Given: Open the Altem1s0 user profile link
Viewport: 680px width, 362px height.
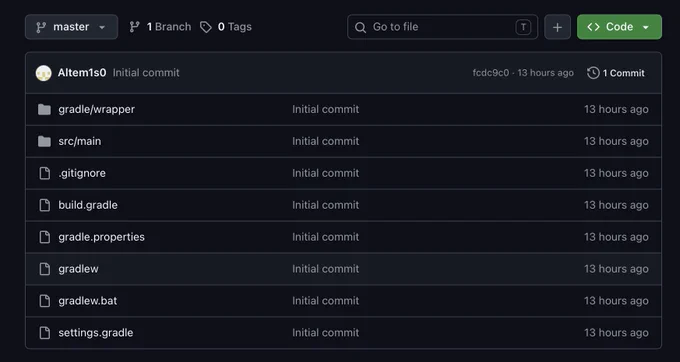Looking at the screenshot, I should (x=82, y=73).
